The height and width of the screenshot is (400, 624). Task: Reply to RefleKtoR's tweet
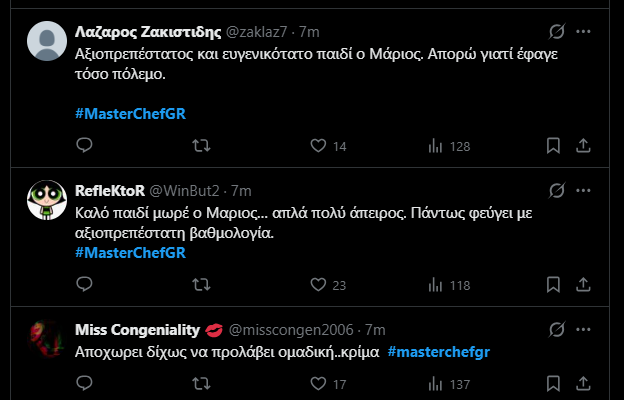pos(84,285)
